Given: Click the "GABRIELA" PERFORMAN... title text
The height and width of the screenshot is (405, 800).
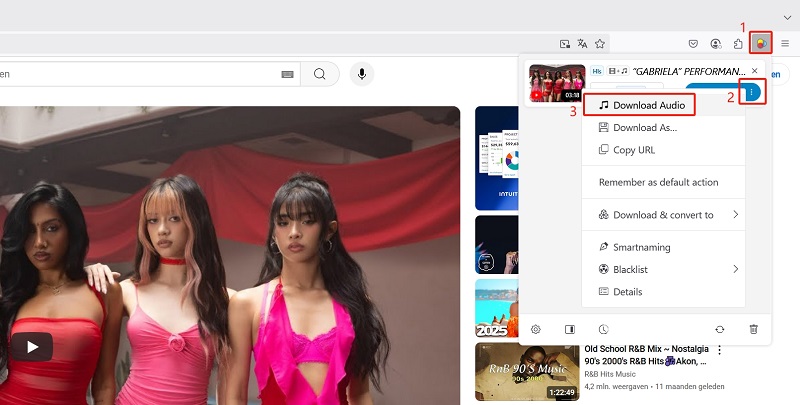Looking at the screenshot, I should click(689, 71).
